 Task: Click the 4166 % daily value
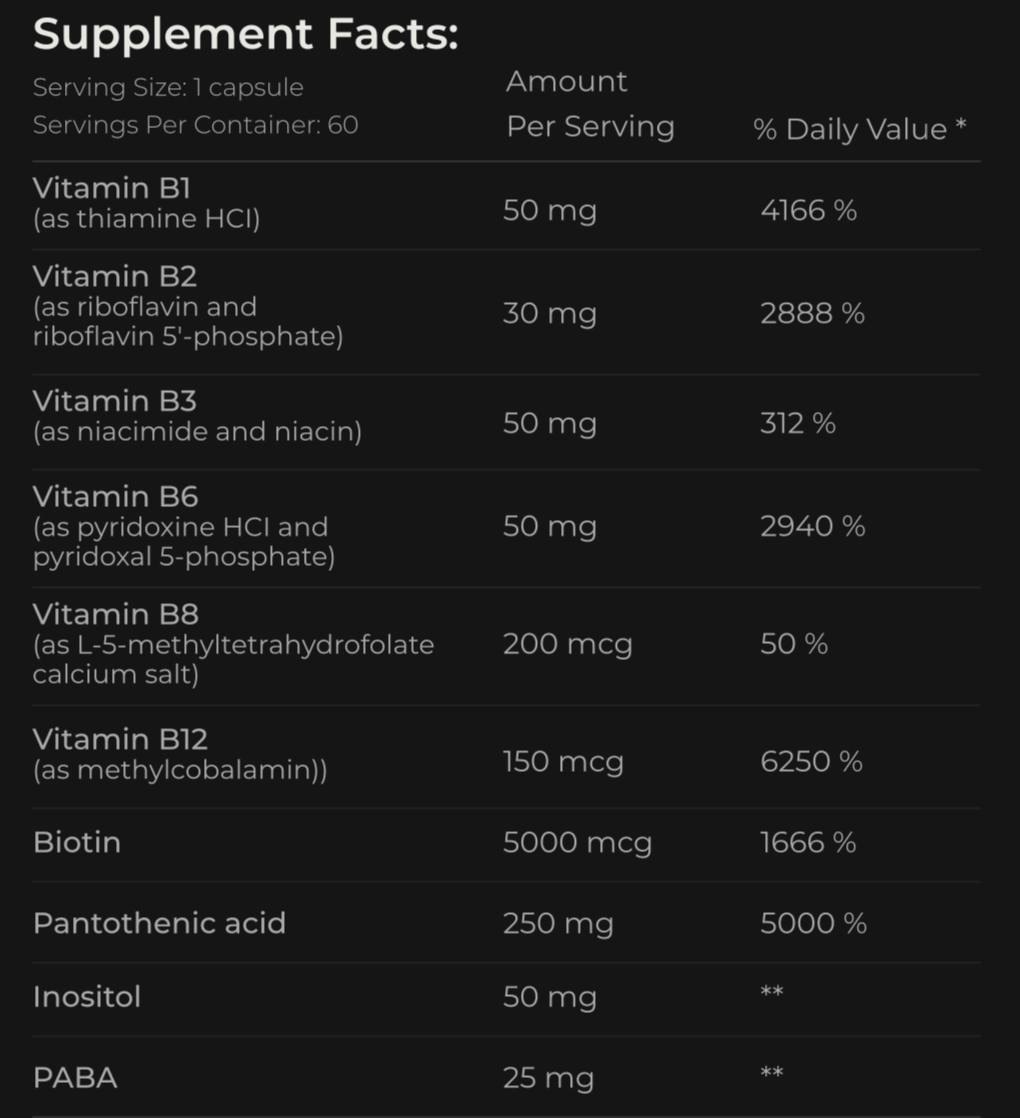coord(808,210)
